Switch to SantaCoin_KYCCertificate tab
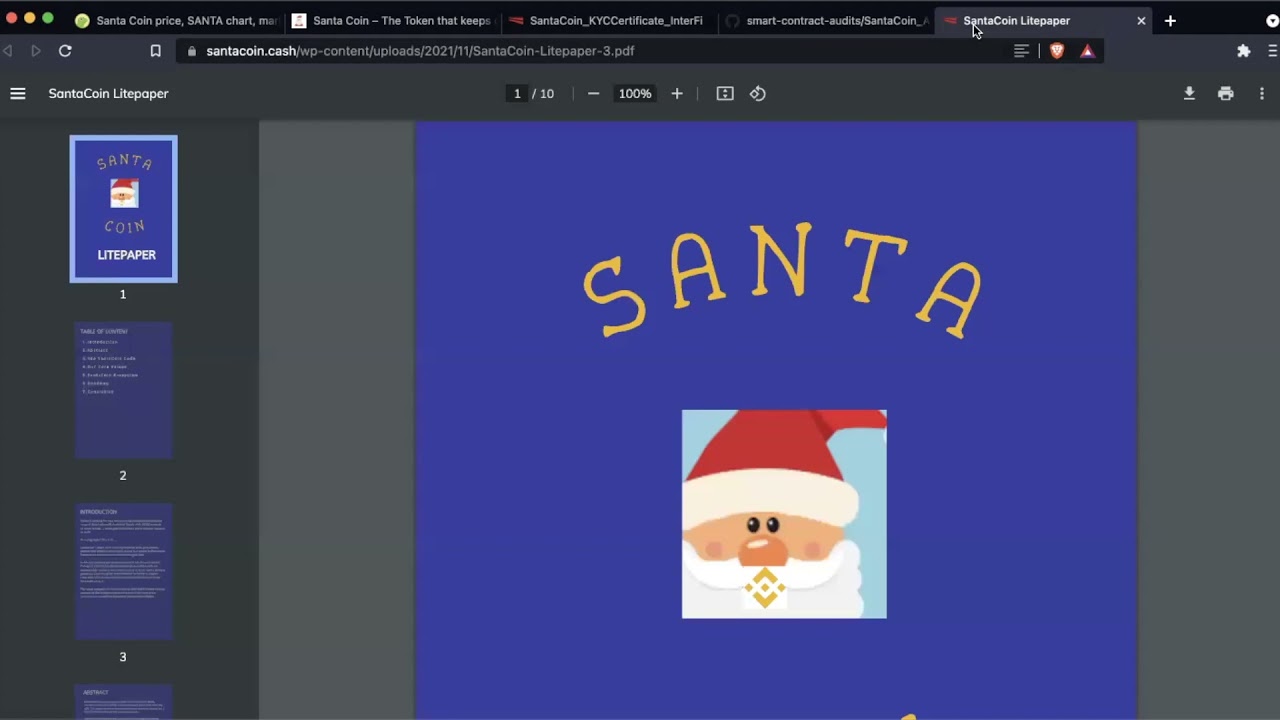1280x720 pixels. point(608,20)
